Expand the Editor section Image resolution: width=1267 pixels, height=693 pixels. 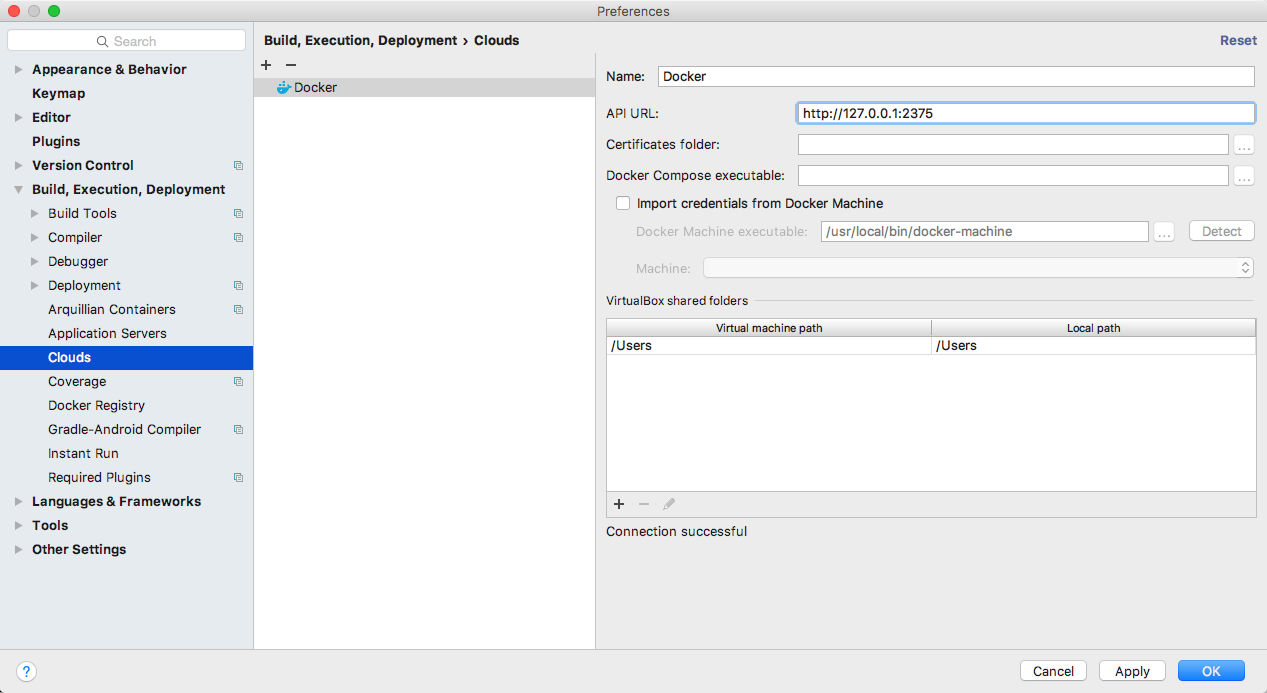[x=18, y=117]
